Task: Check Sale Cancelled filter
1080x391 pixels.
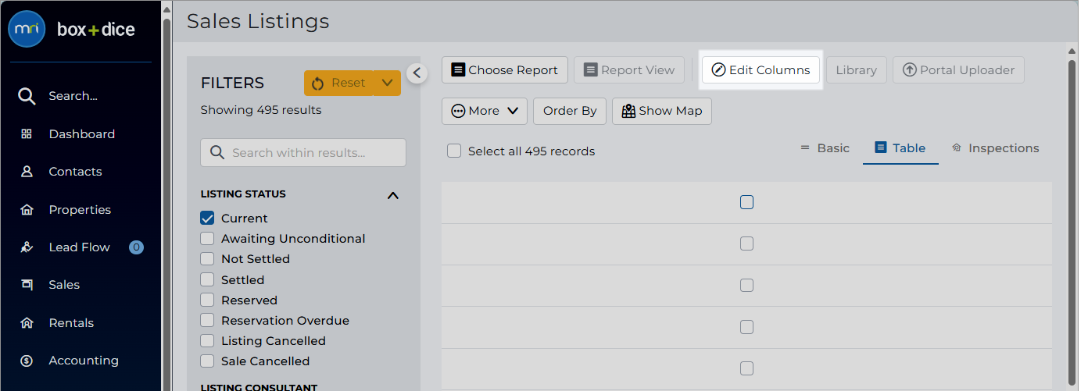Action: 207,361
